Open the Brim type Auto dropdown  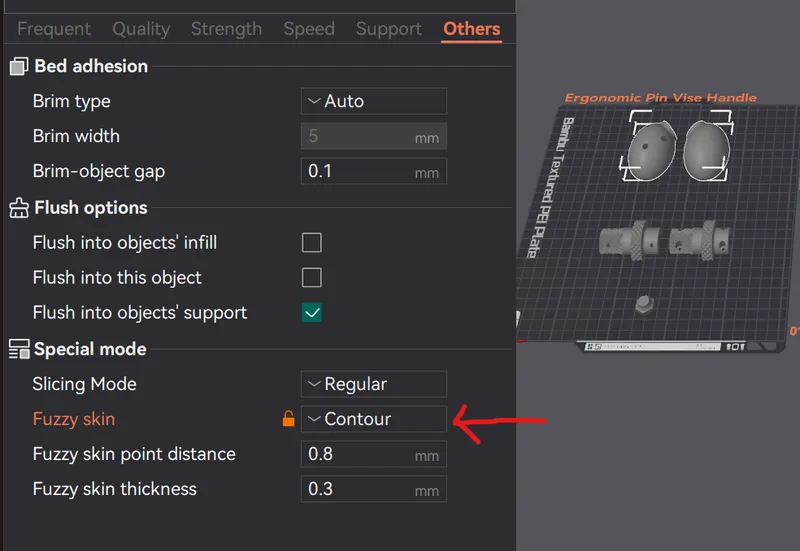point(374,101)
